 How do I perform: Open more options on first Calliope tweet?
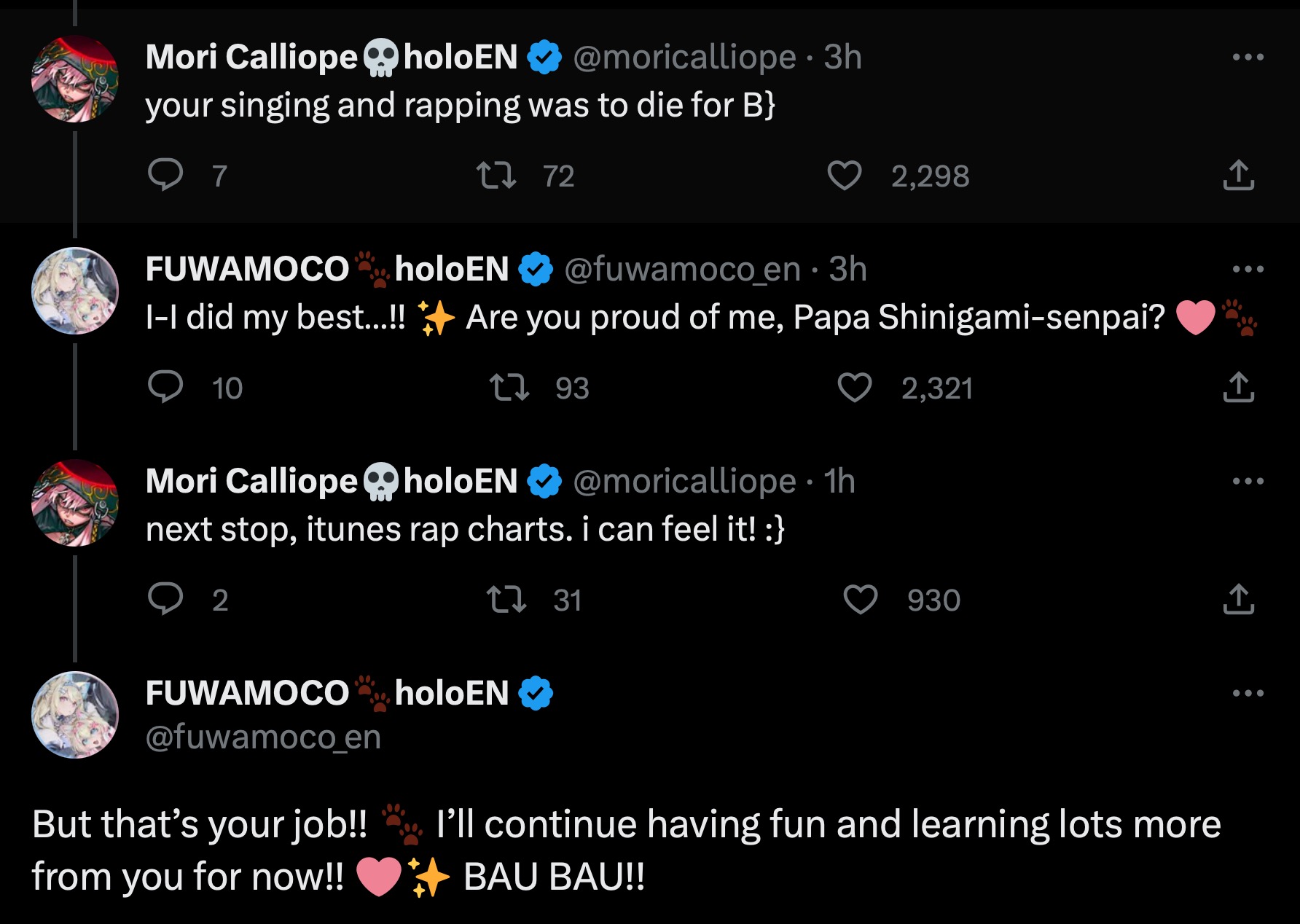pyautogui.click(x=1248, y=57)
